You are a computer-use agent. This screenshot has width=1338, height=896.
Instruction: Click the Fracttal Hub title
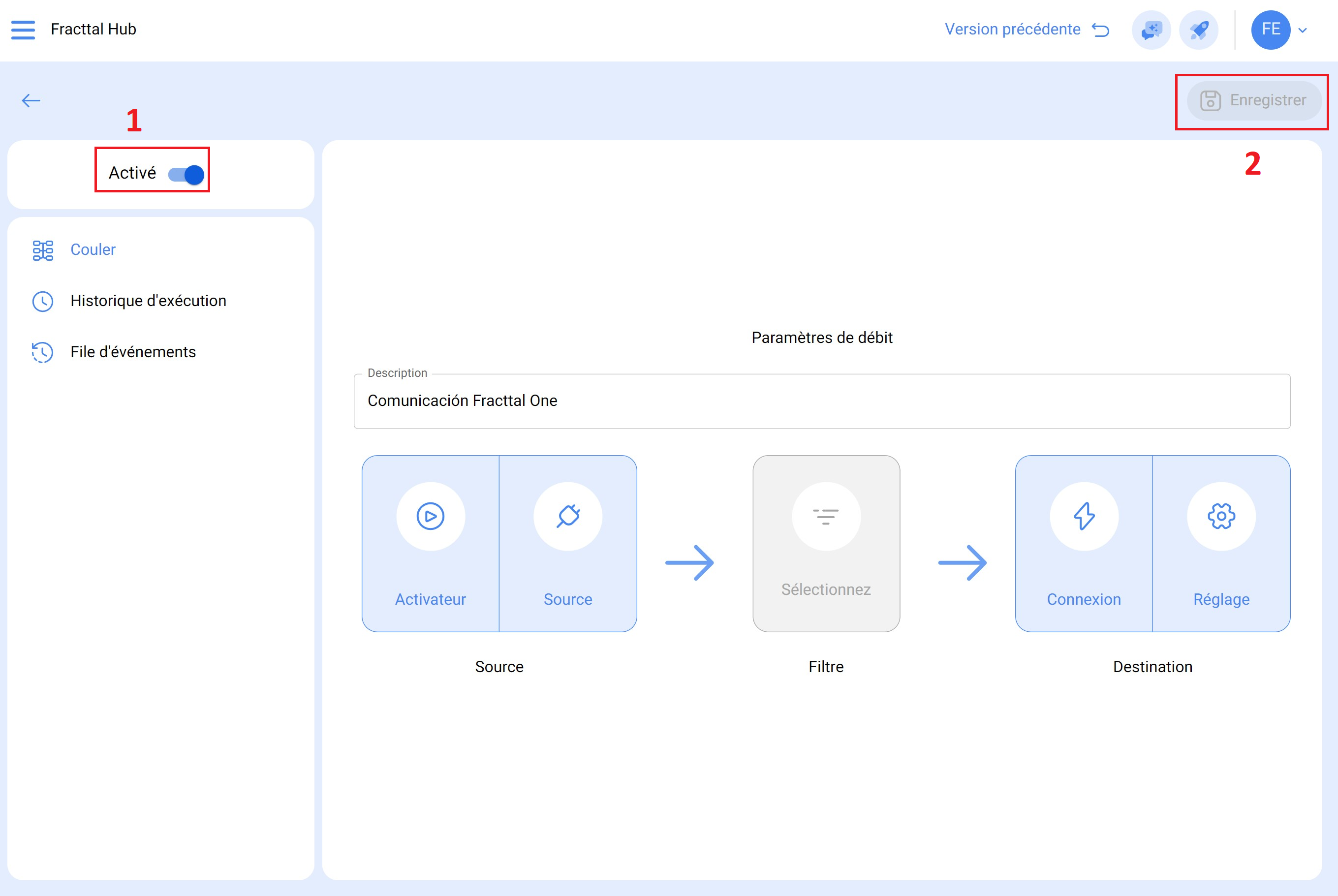[x=93, y=29]
